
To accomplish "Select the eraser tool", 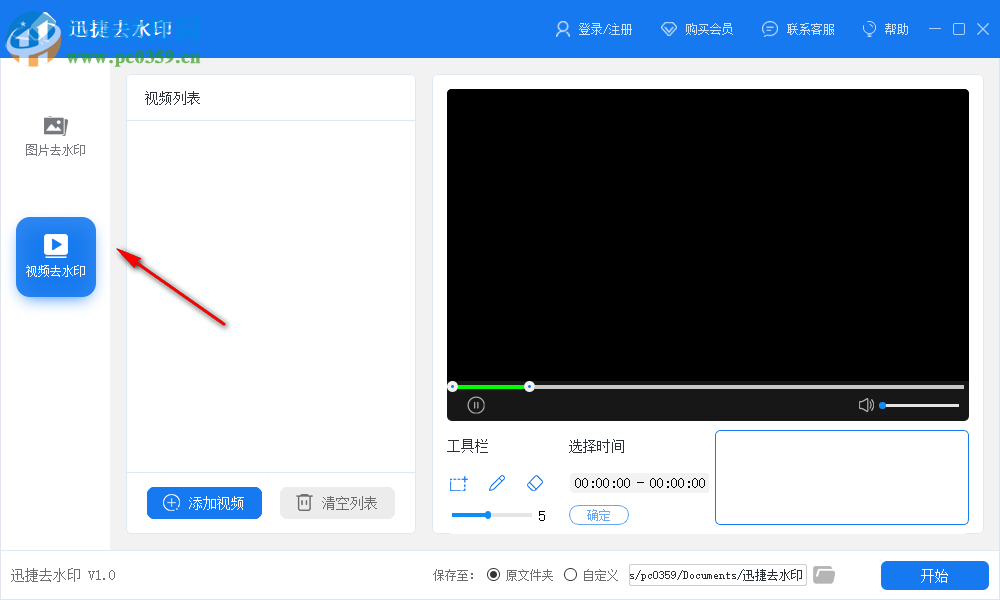I will [534, 483].
